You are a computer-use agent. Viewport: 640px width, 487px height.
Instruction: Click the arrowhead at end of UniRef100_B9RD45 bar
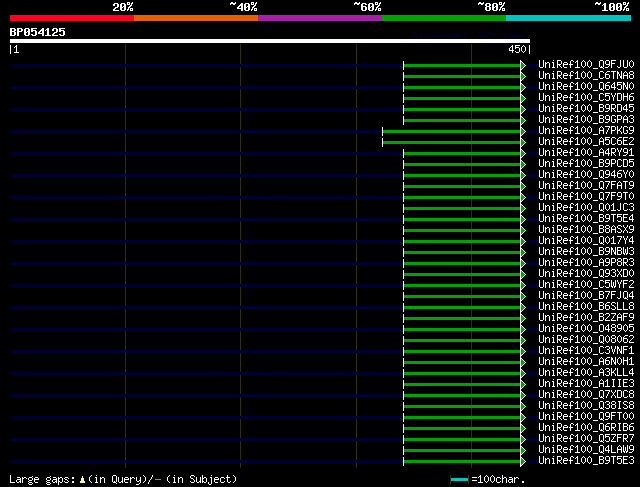click(x=523, y=109)
